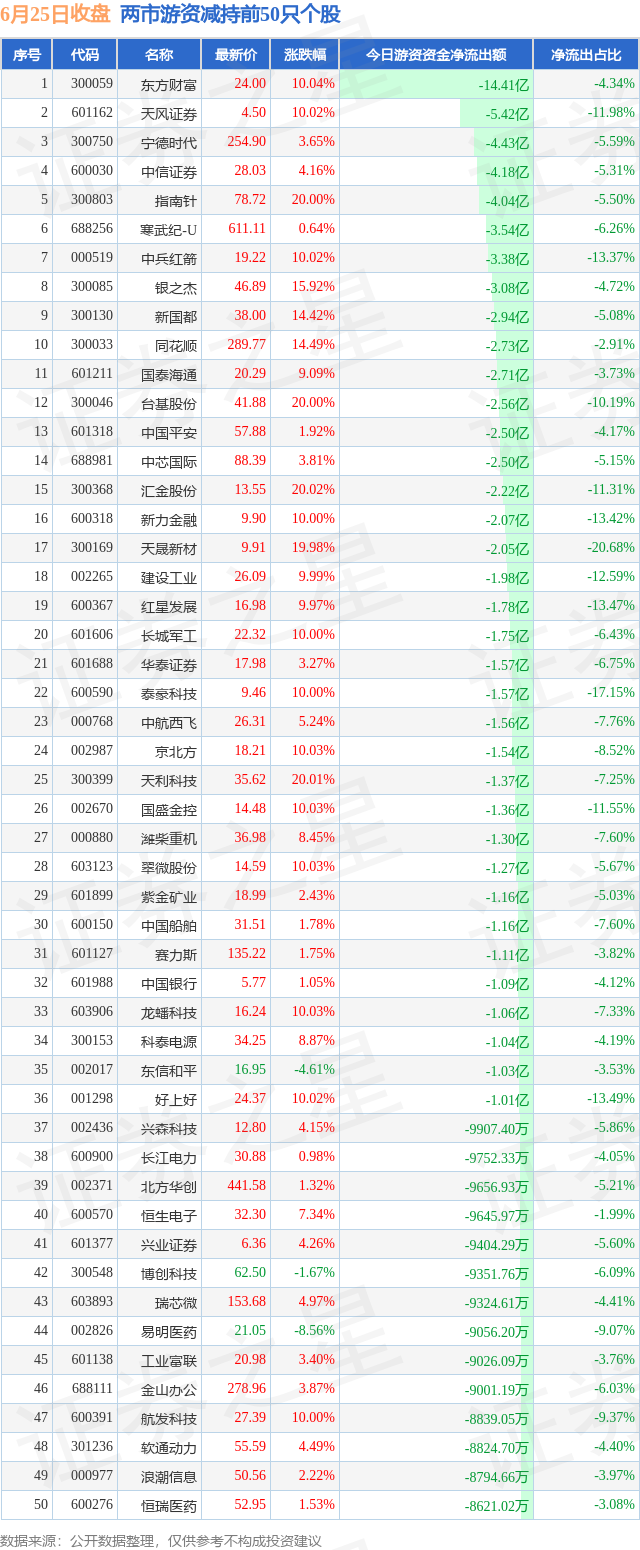The image size is (640, 1550).
Task: Click net outflow ratio -11.31%
Action: 612,491
